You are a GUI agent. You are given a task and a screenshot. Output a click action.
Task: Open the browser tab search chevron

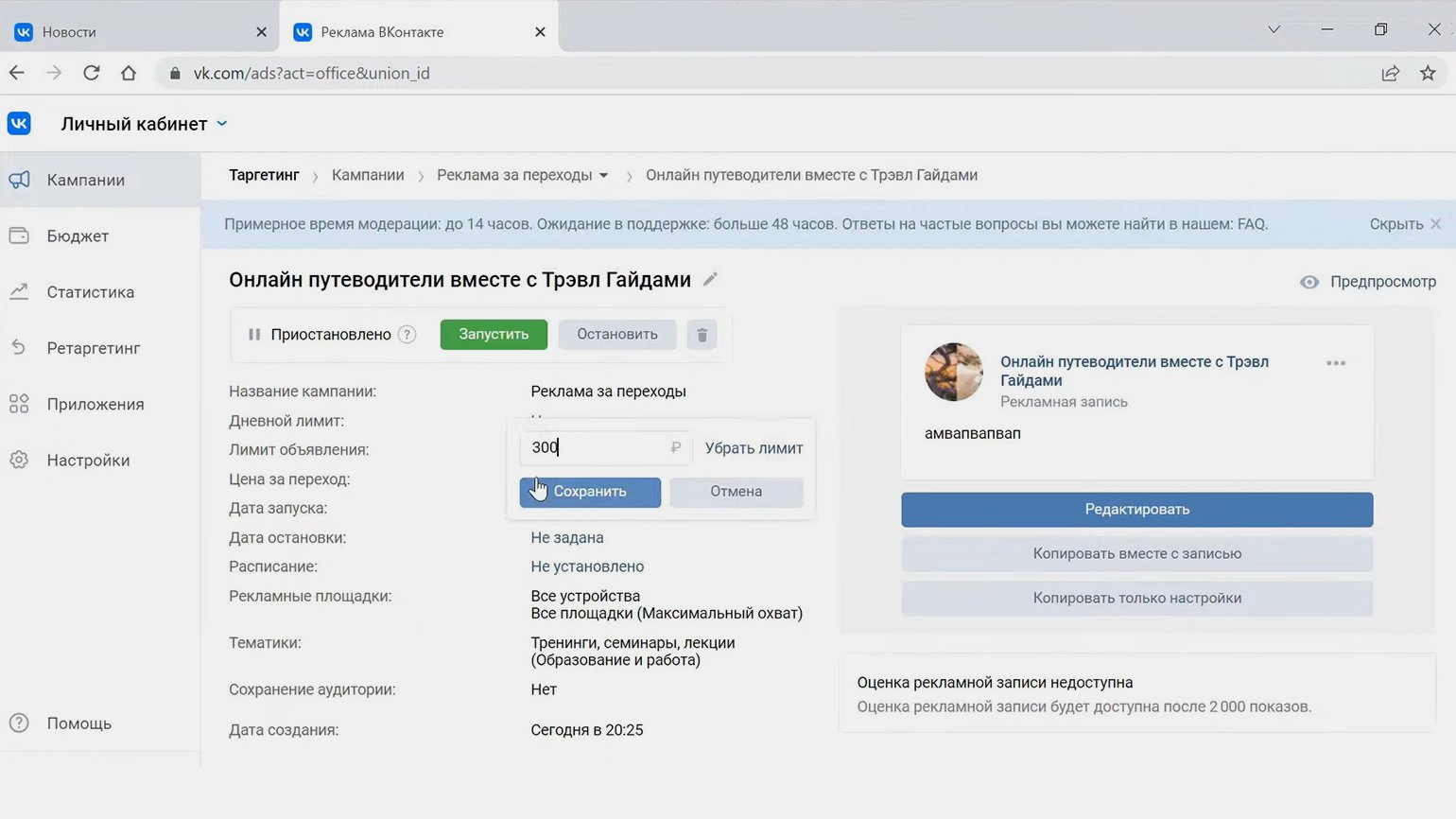coord(1274,30)
